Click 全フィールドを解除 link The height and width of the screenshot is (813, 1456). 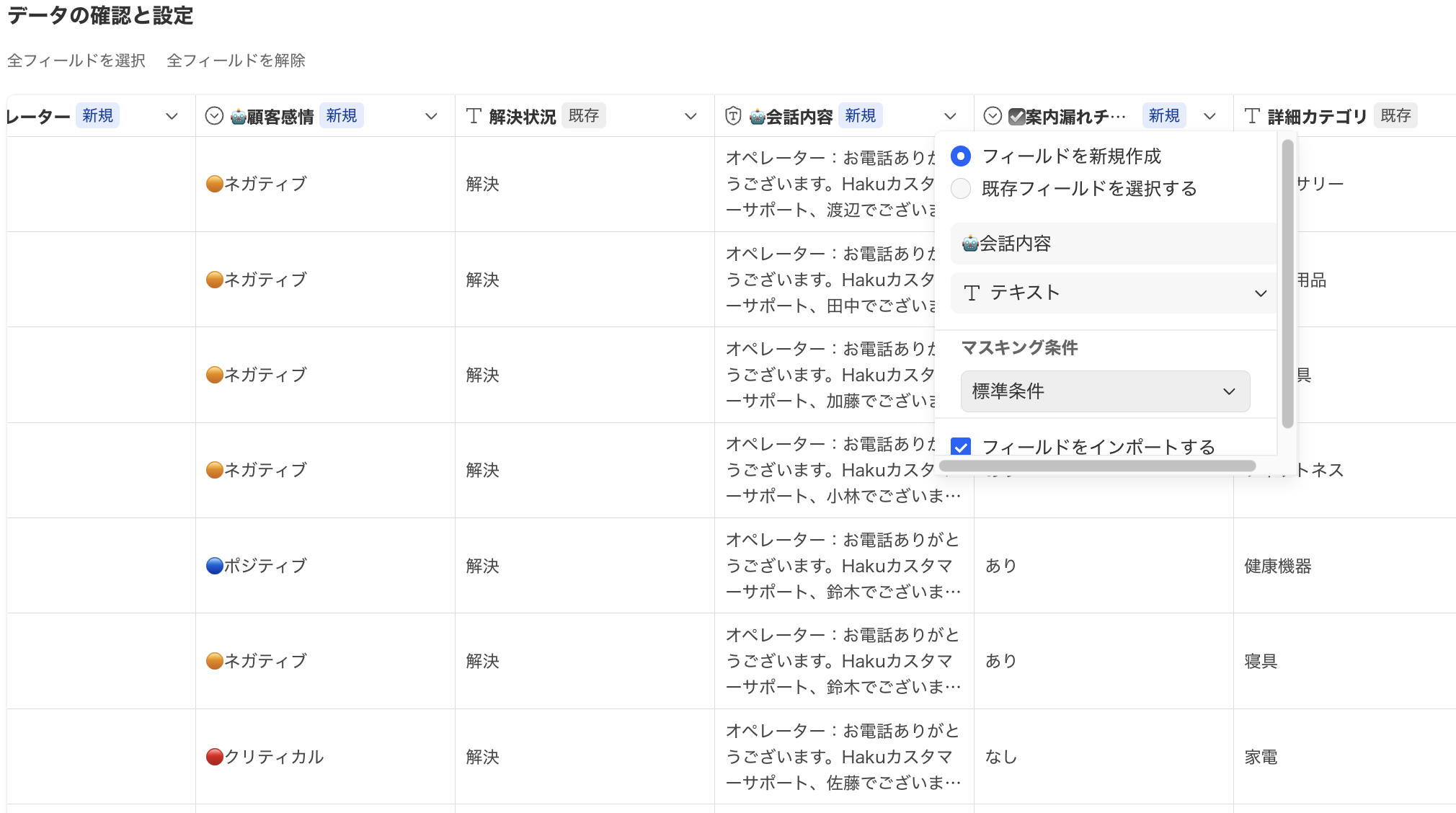point(236,61)
